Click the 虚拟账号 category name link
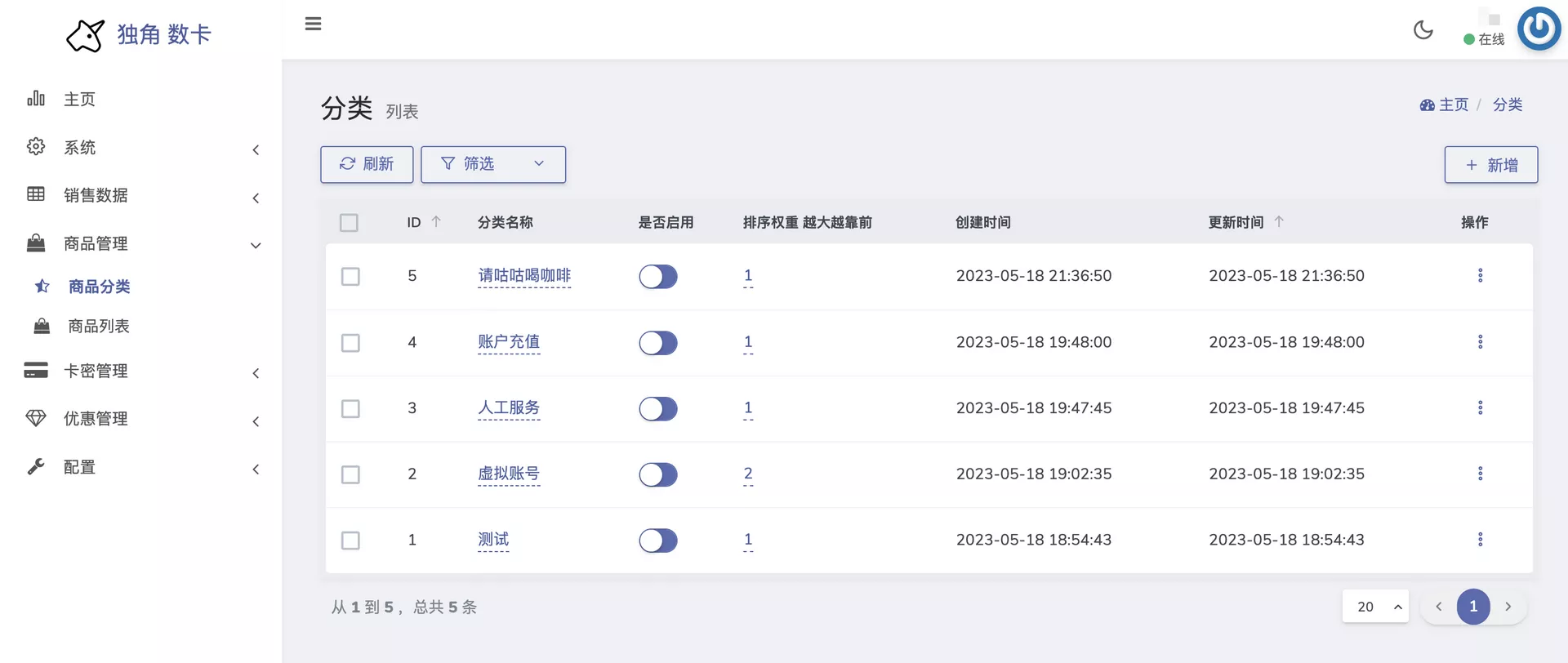The image size is (1568, 663). 508,474
